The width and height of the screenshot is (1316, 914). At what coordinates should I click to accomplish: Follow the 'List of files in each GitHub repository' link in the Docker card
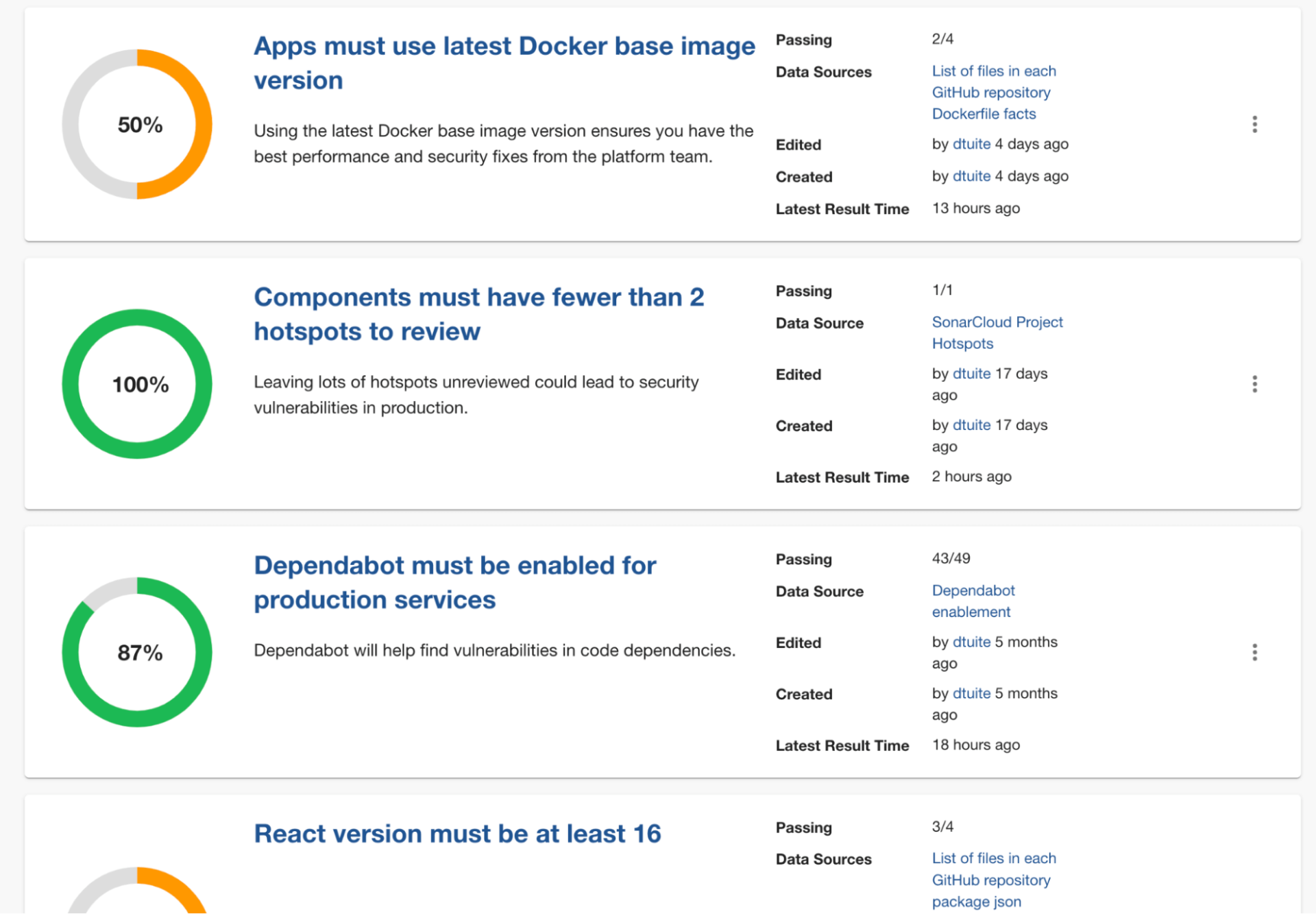[994, 82]
